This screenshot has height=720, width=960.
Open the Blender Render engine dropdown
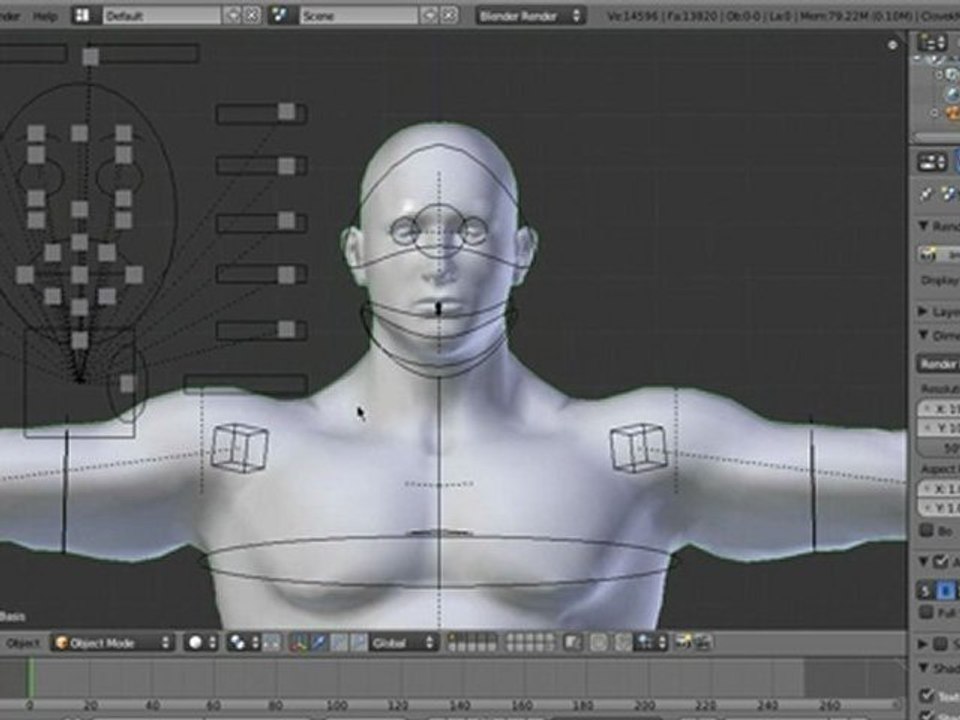530,15
